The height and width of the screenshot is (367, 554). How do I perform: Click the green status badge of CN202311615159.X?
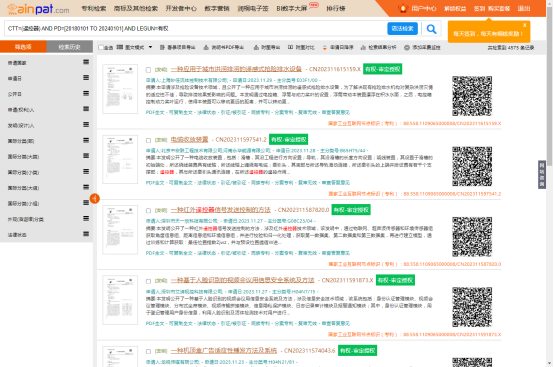coord(382,69)
